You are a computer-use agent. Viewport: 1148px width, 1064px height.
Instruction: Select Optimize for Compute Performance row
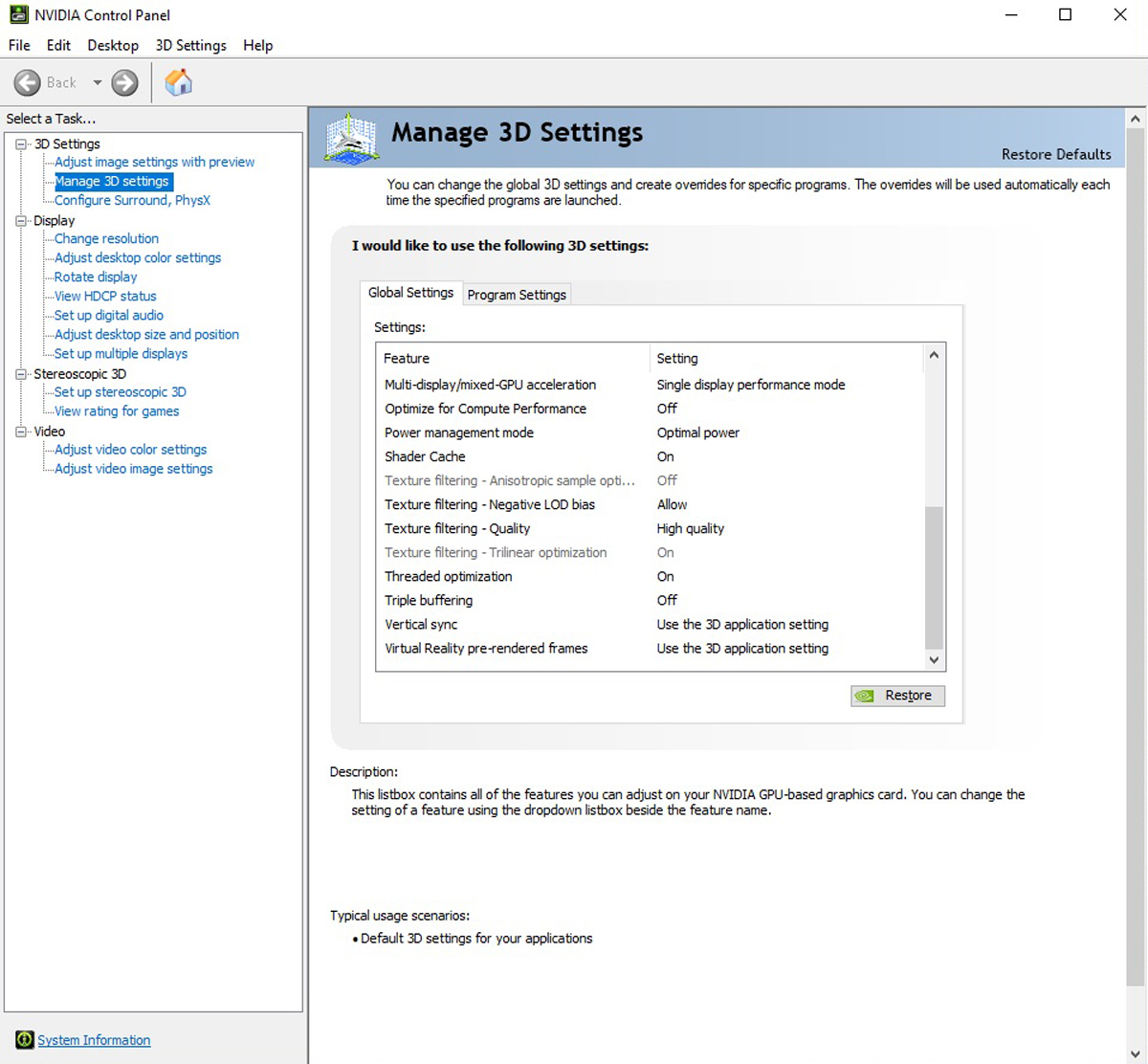tap(651, 409)
